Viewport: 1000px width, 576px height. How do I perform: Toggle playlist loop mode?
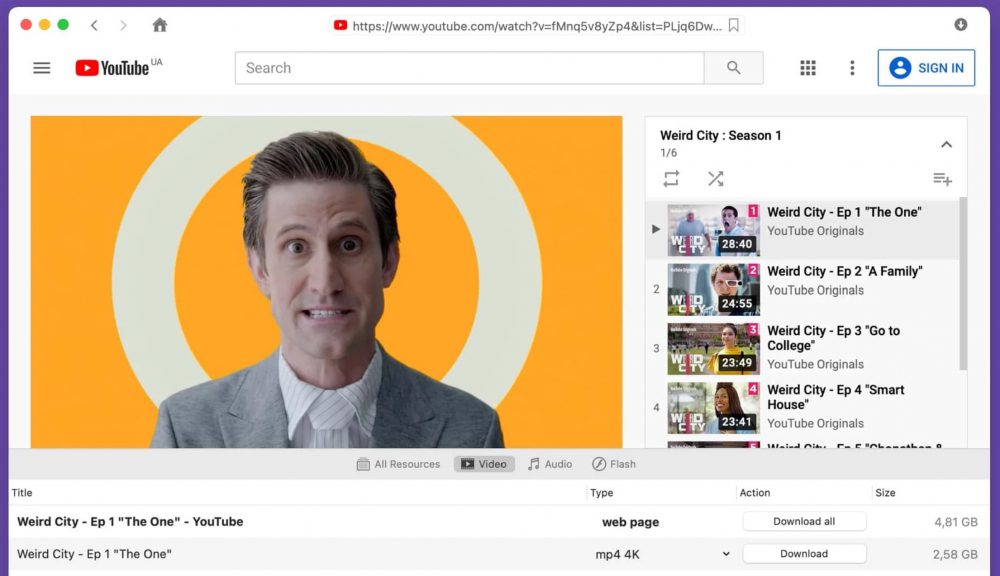click(671, 179)
